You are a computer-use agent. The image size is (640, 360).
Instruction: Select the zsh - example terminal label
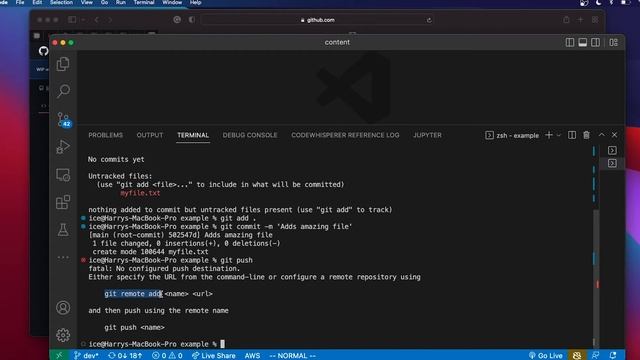512,135
